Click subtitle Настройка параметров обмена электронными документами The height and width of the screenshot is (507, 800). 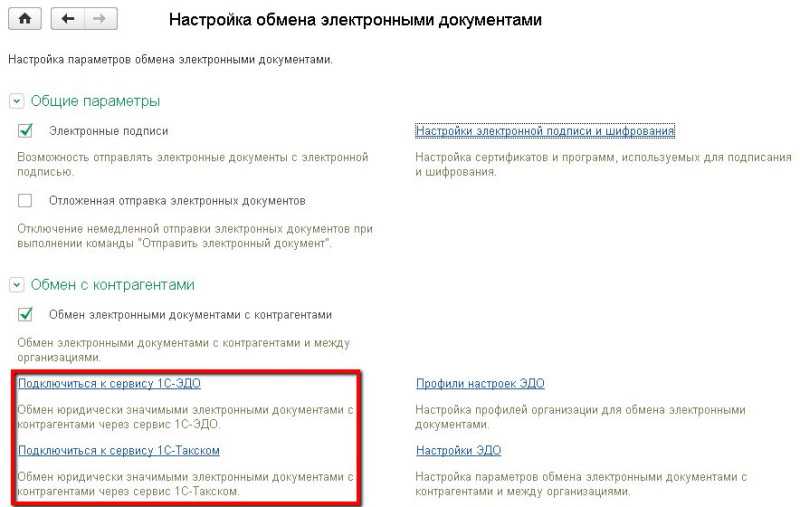click(x=170, y=60)
